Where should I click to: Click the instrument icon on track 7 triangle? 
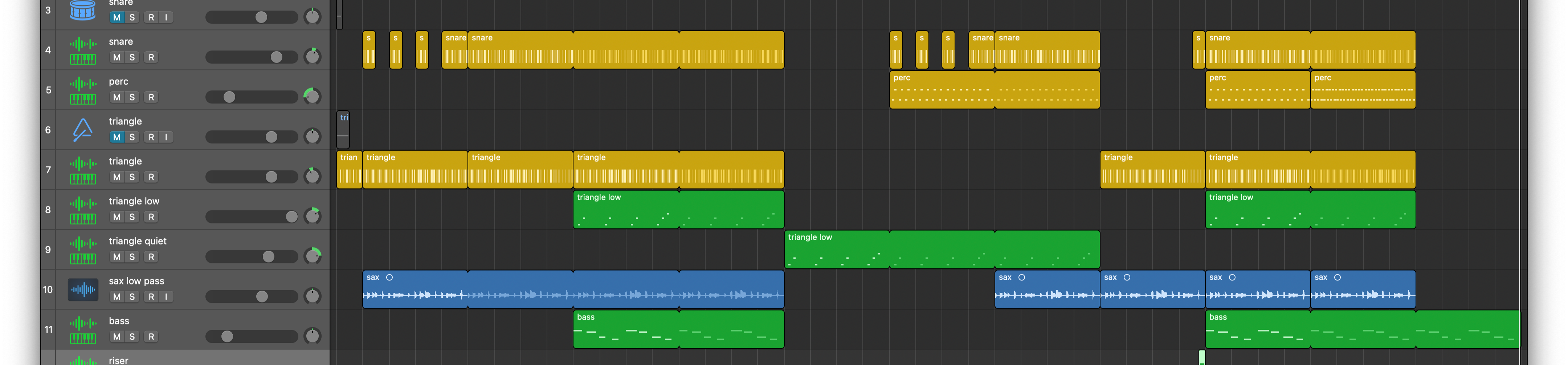[x=83, y=170]
